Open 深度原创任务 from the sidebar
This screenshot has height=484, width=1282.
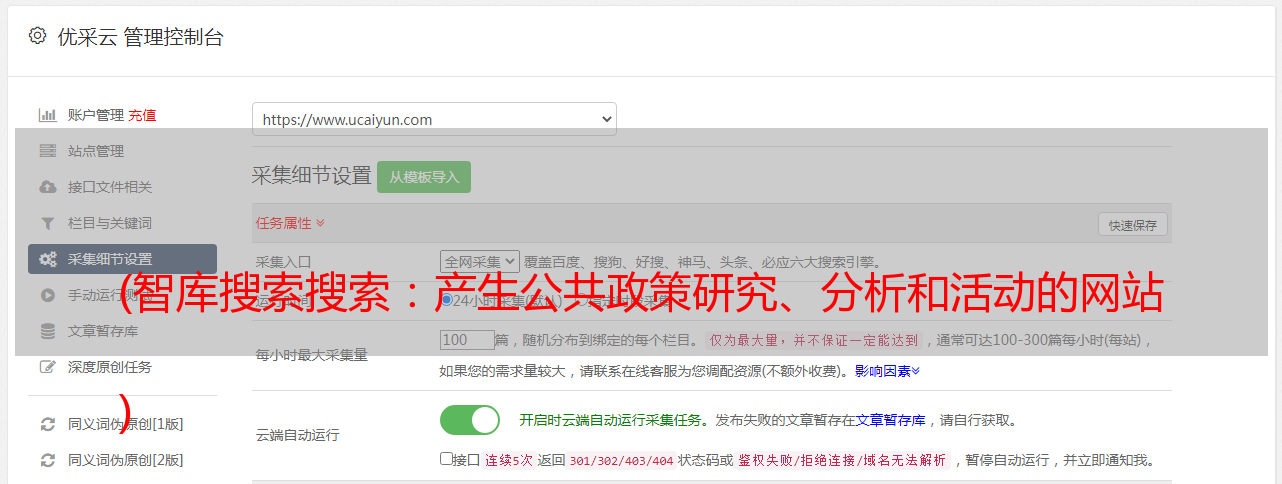110,367
